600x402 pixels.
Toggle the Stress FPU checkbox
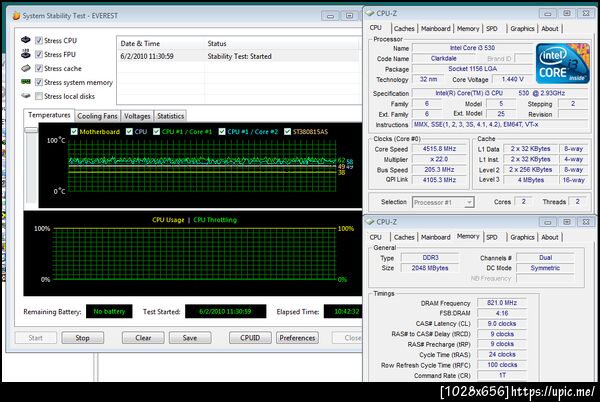click(x=39, y=54)
